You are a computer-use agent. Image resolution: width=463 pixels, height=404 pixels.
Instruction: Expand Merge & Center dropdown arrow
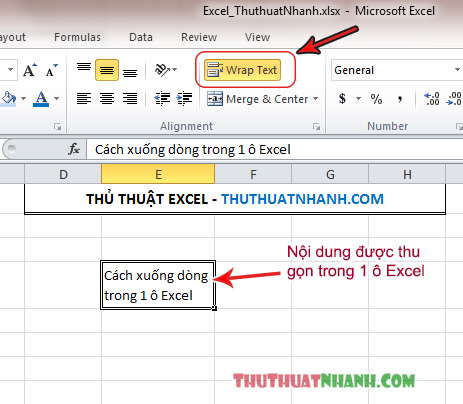tap(315, 99)
